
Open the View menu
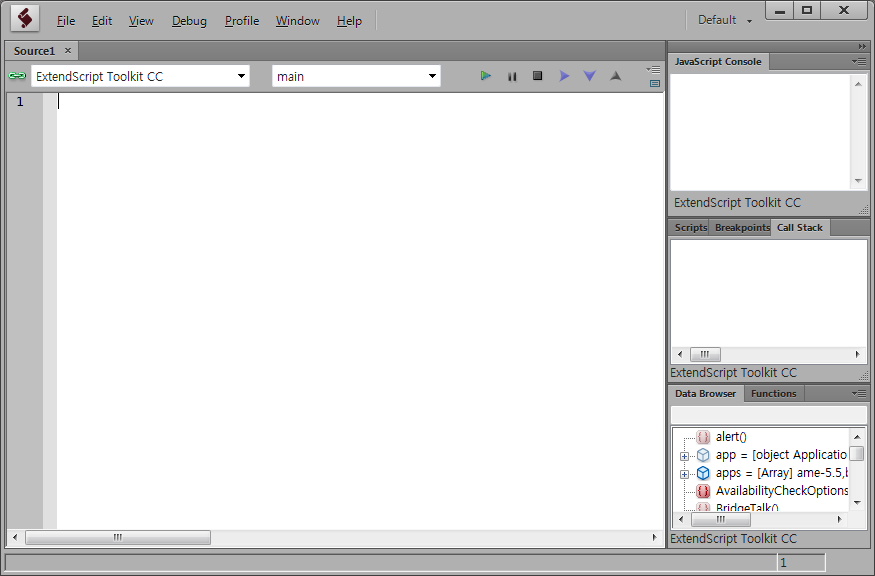click(x=141, y=21)
